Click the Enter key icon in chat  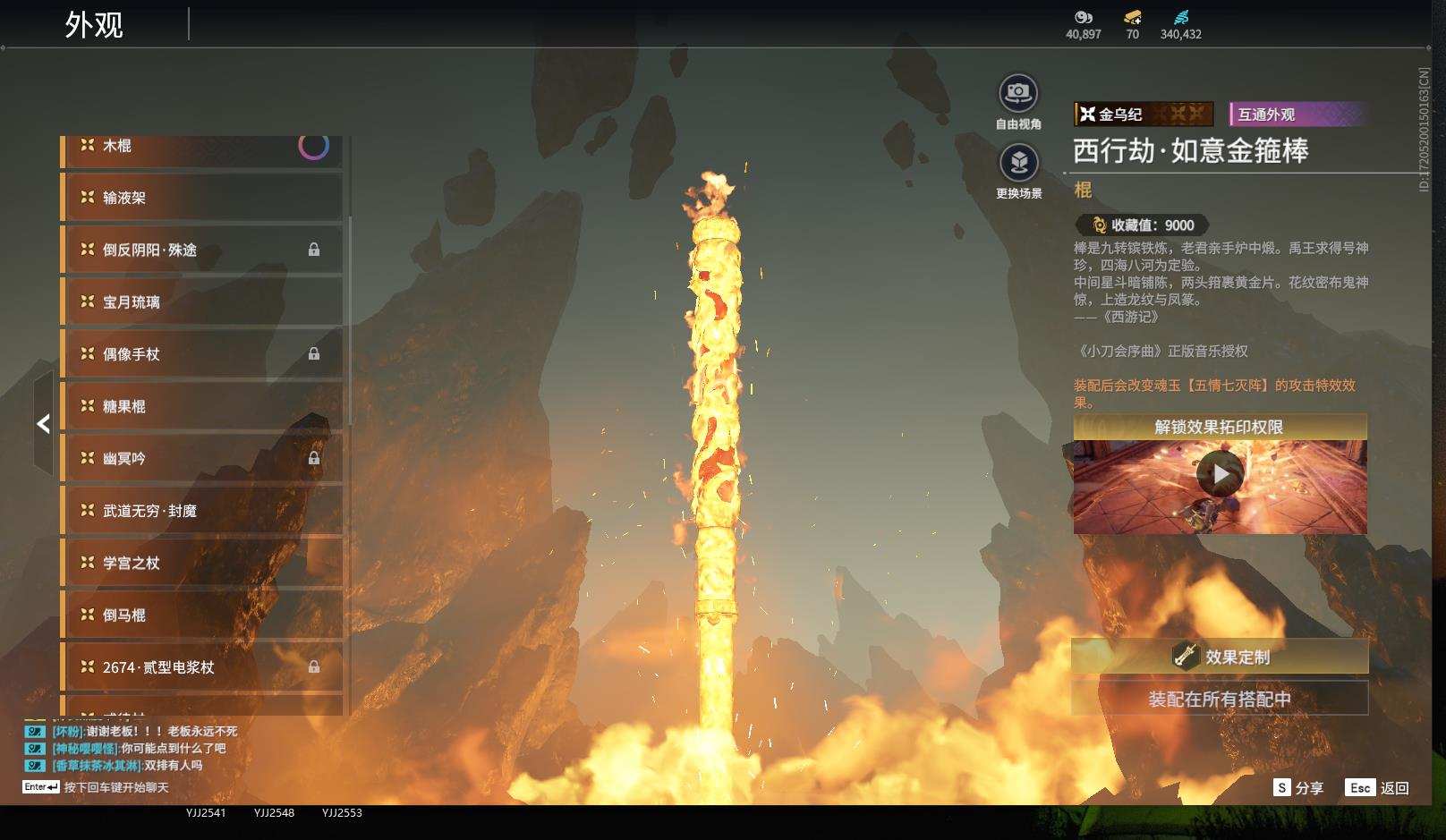point(41,787)
